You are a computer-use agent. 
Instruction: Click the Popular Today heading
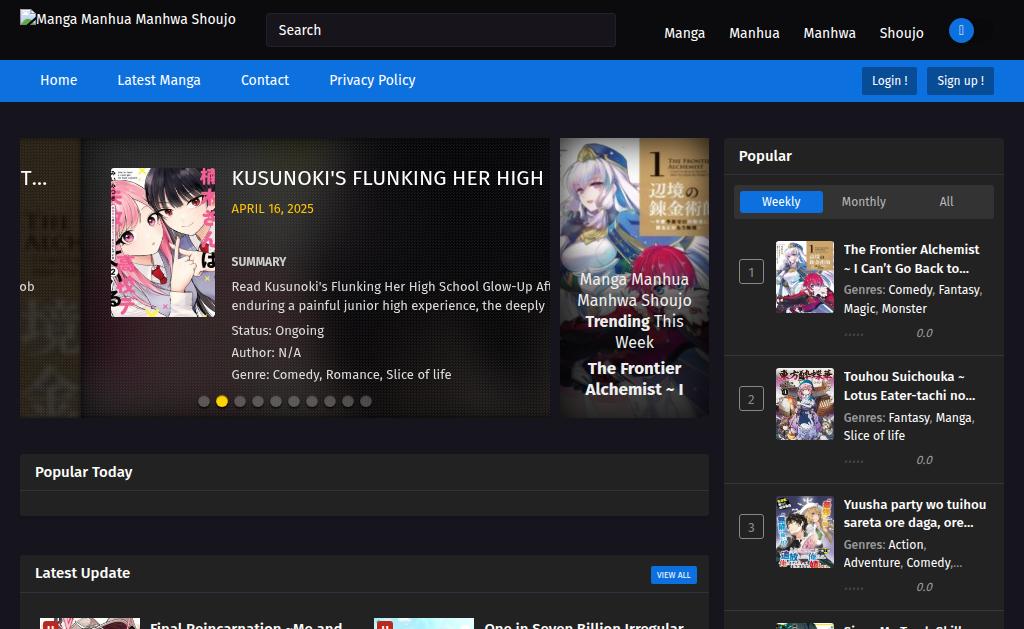[x=84, y=472]
